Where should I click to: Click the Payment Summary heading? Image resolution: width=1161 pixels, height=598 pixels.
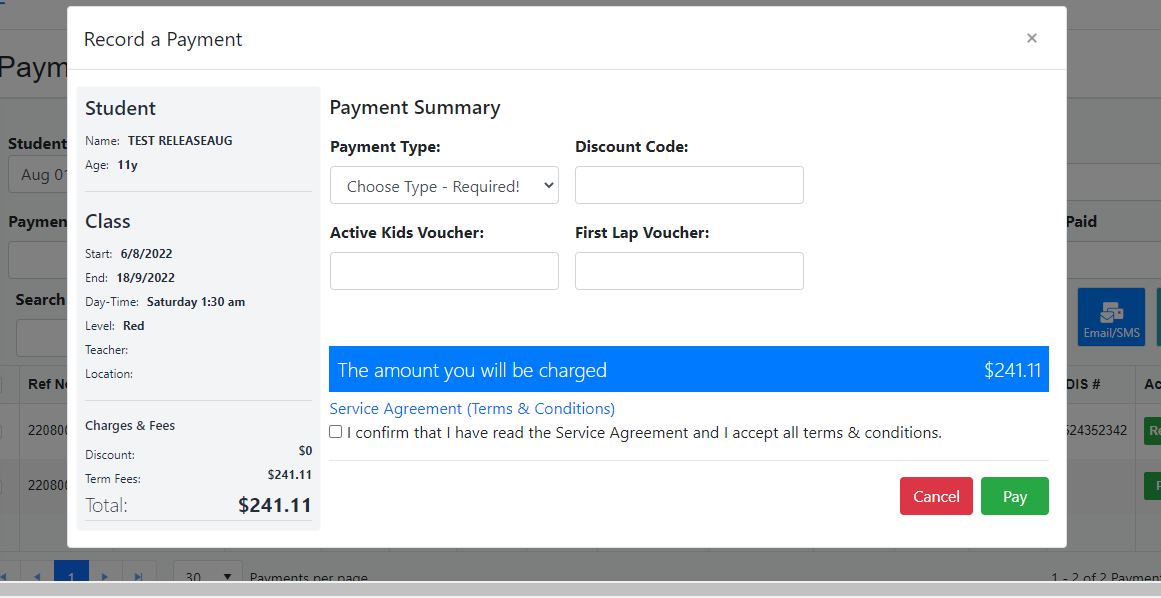point(415,108)
